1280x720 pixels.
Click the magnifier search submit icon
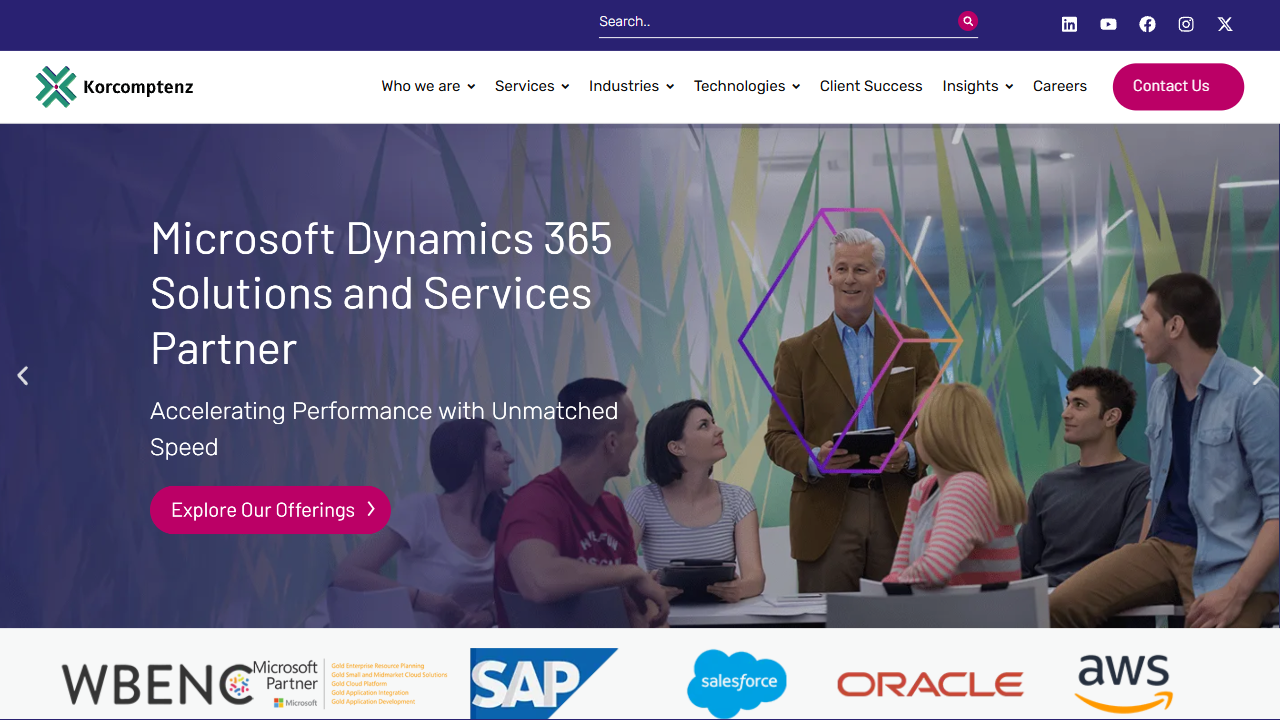coord(967,21)
